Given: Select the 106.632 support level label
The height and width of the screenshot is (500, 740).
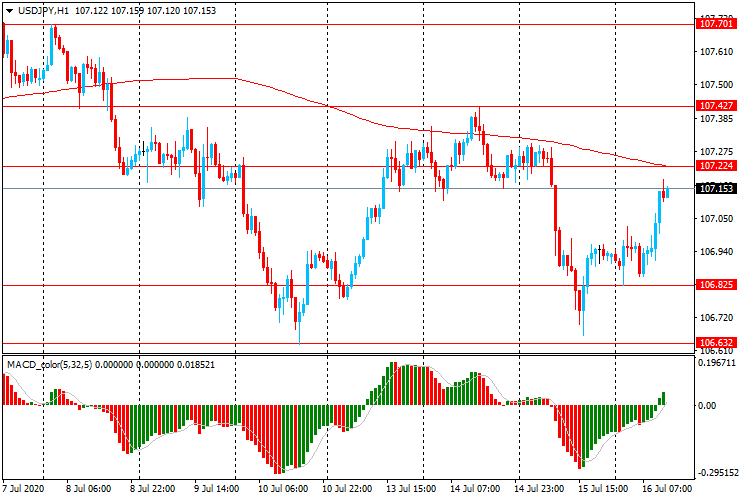Looking at the screenshot, I should click(x=716, y=342).
